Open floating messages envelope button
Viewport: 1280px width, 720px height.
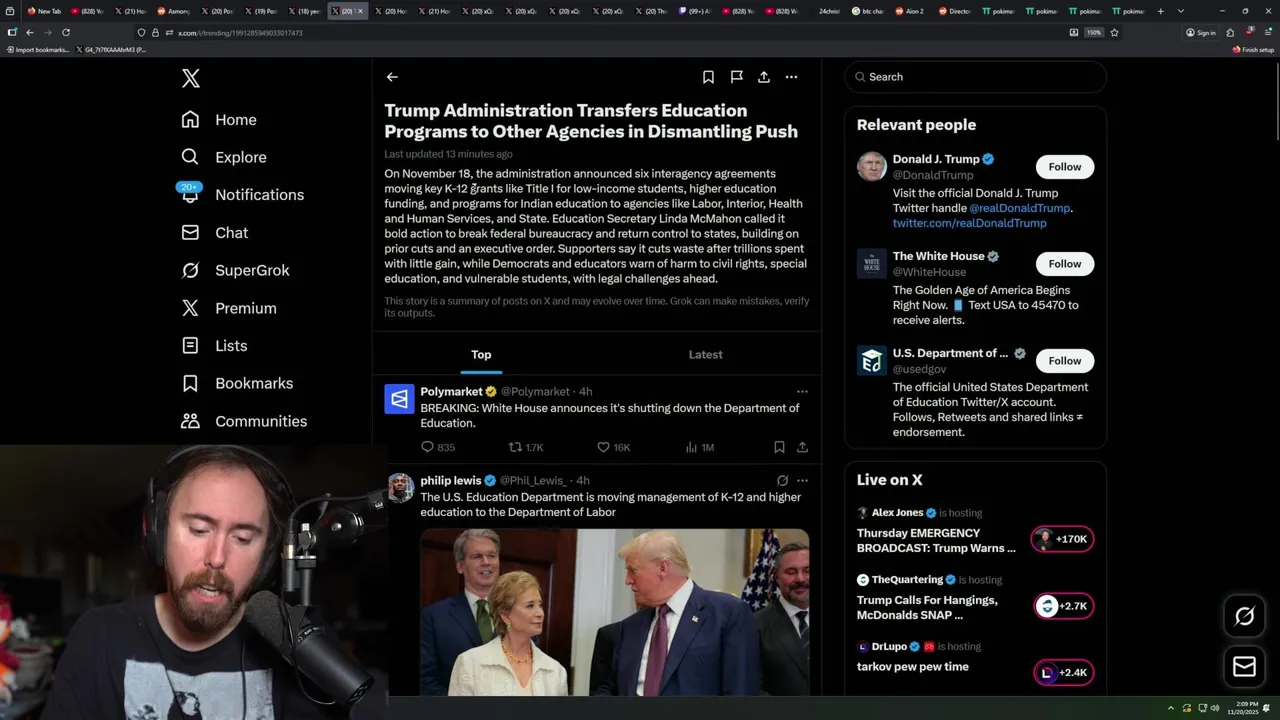pos(1245,667)
